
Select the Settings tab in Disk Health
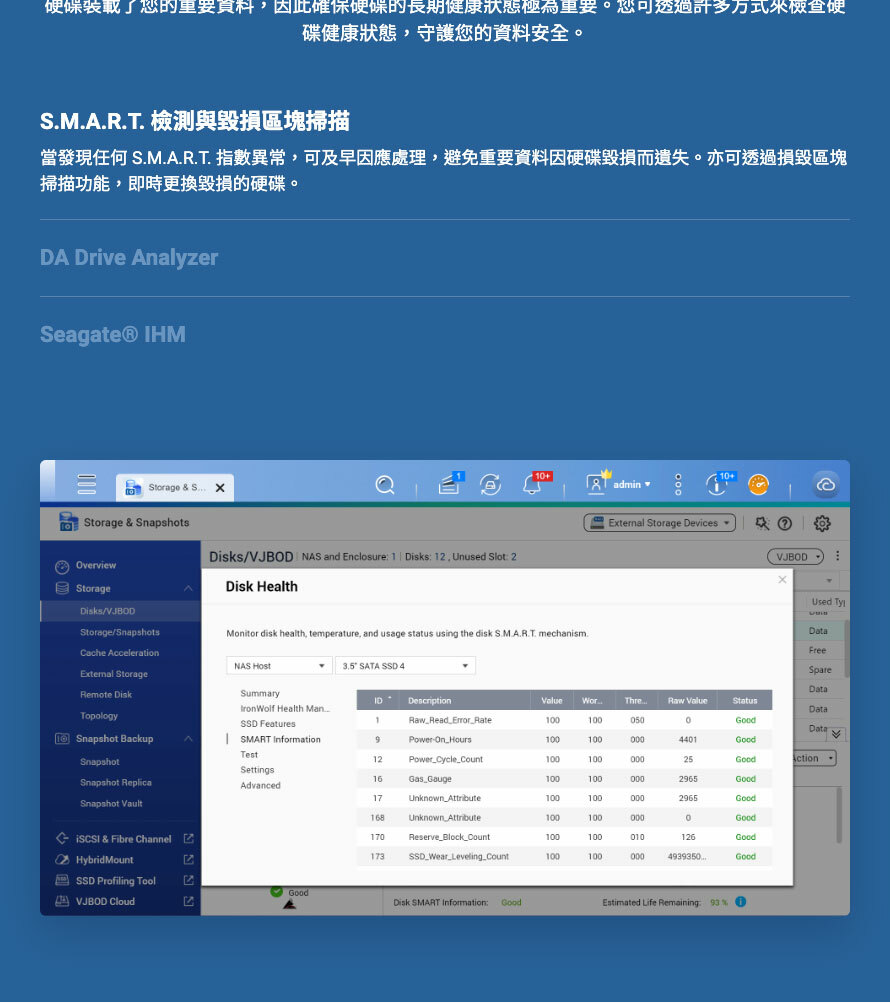(x=257, y=770)
